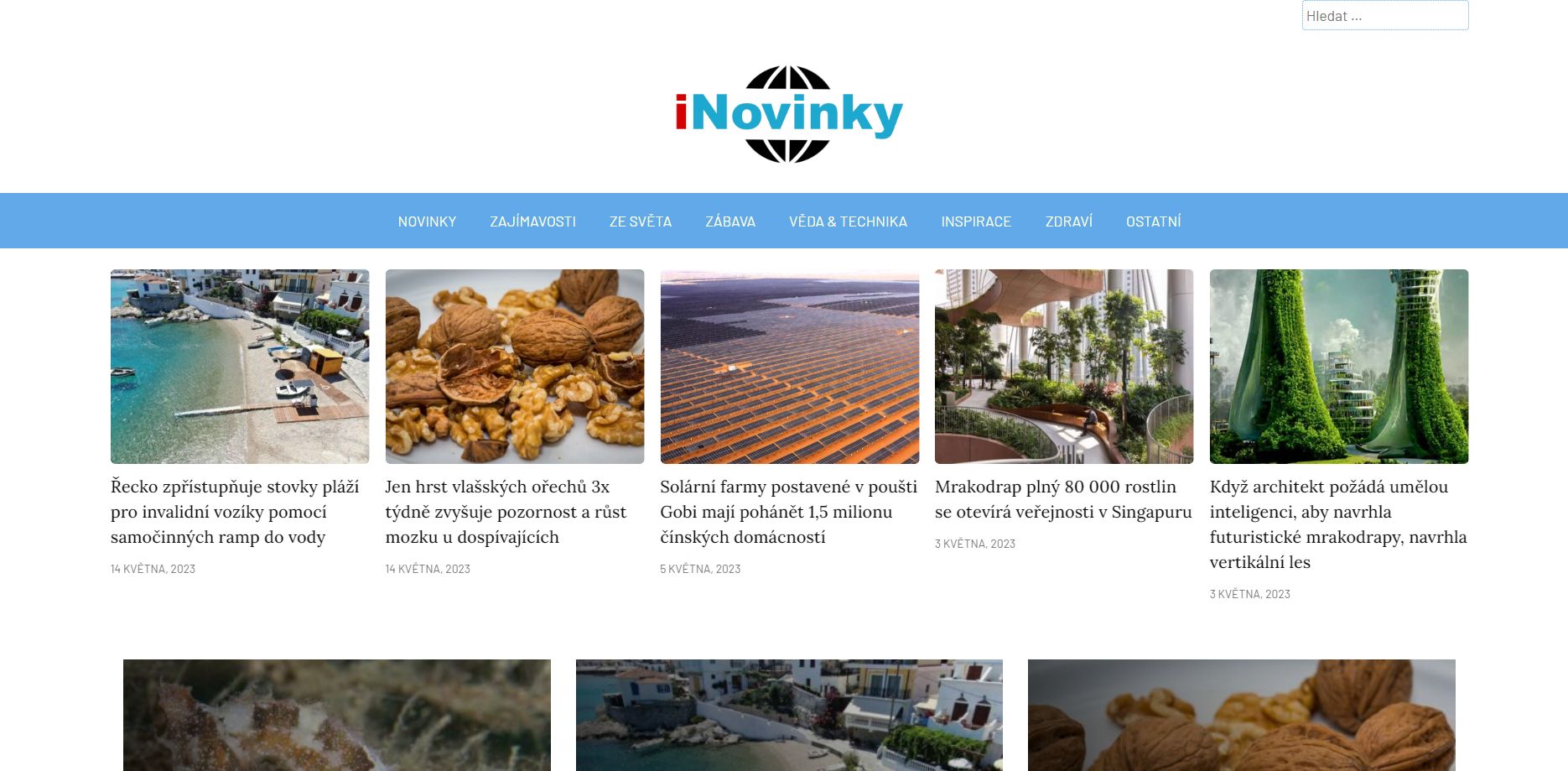Open the Greek beach ramp article thumbnail
The image size is (1568, 771).
pos(240,367)
